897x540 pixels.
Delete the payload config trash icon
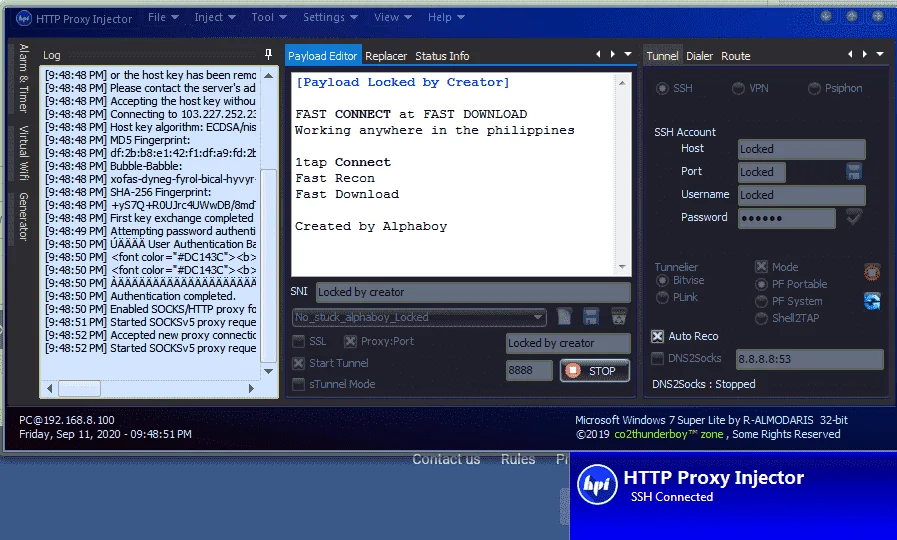tap(618, 316)
